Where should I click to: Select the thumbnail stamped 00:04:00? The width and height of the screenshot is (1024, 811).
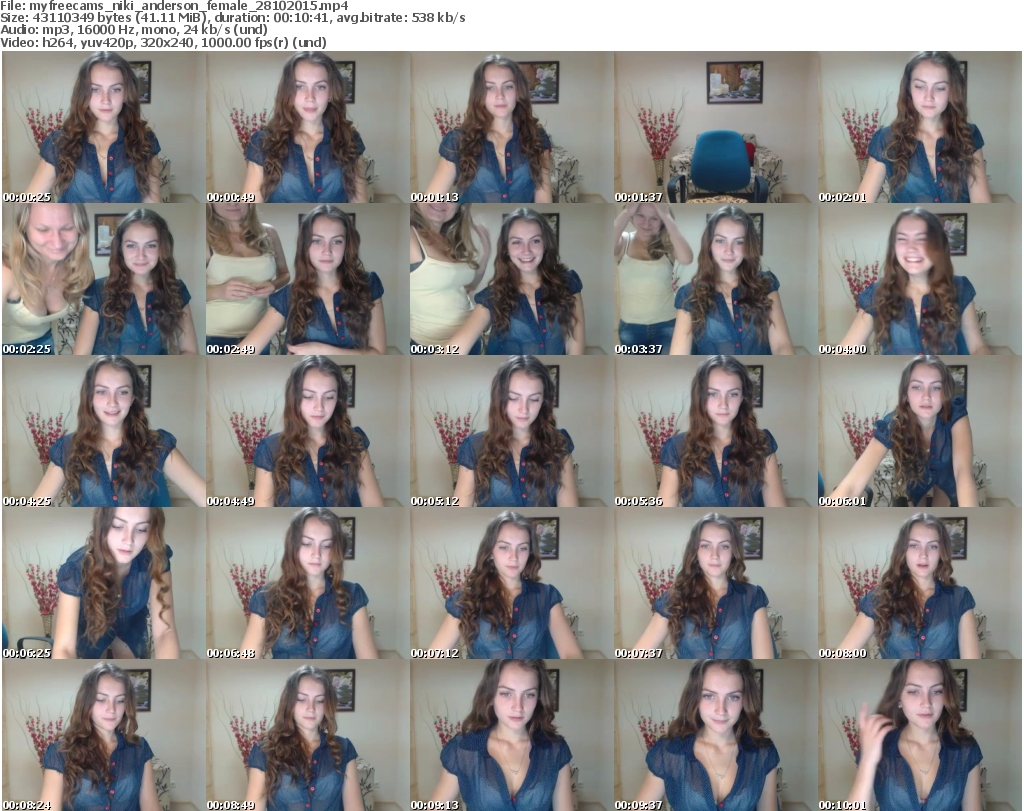point(920,279)
